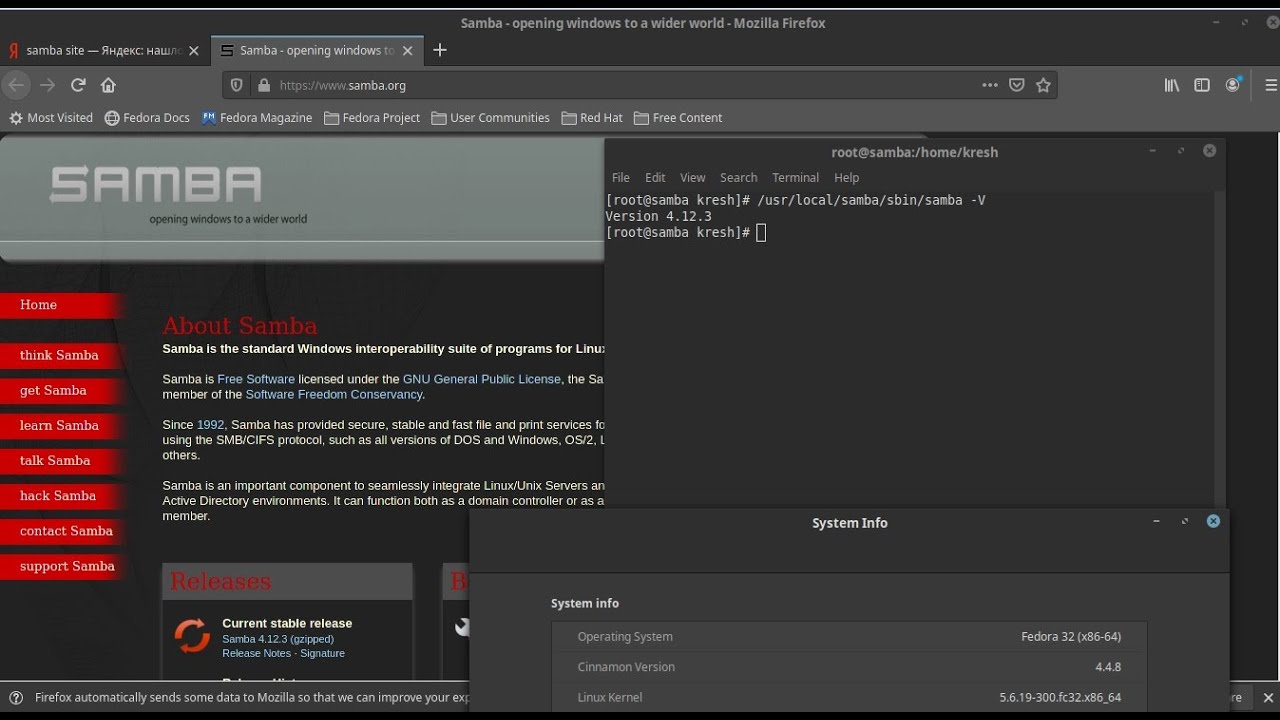Open contact Samba section
1280x720 pixels.
[x=60, y=531]
